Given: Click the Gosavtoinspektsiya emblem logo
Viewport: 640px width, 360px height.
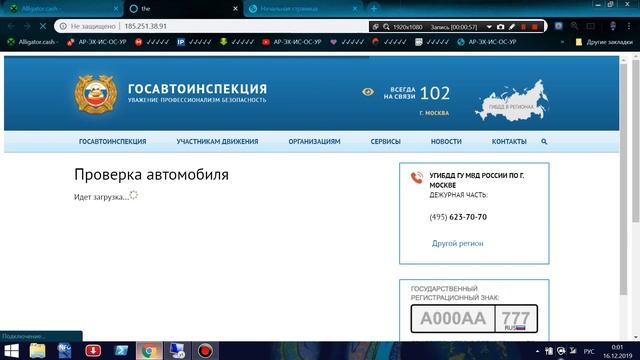Looking at the screenshot, I should [x=96, y=94].
